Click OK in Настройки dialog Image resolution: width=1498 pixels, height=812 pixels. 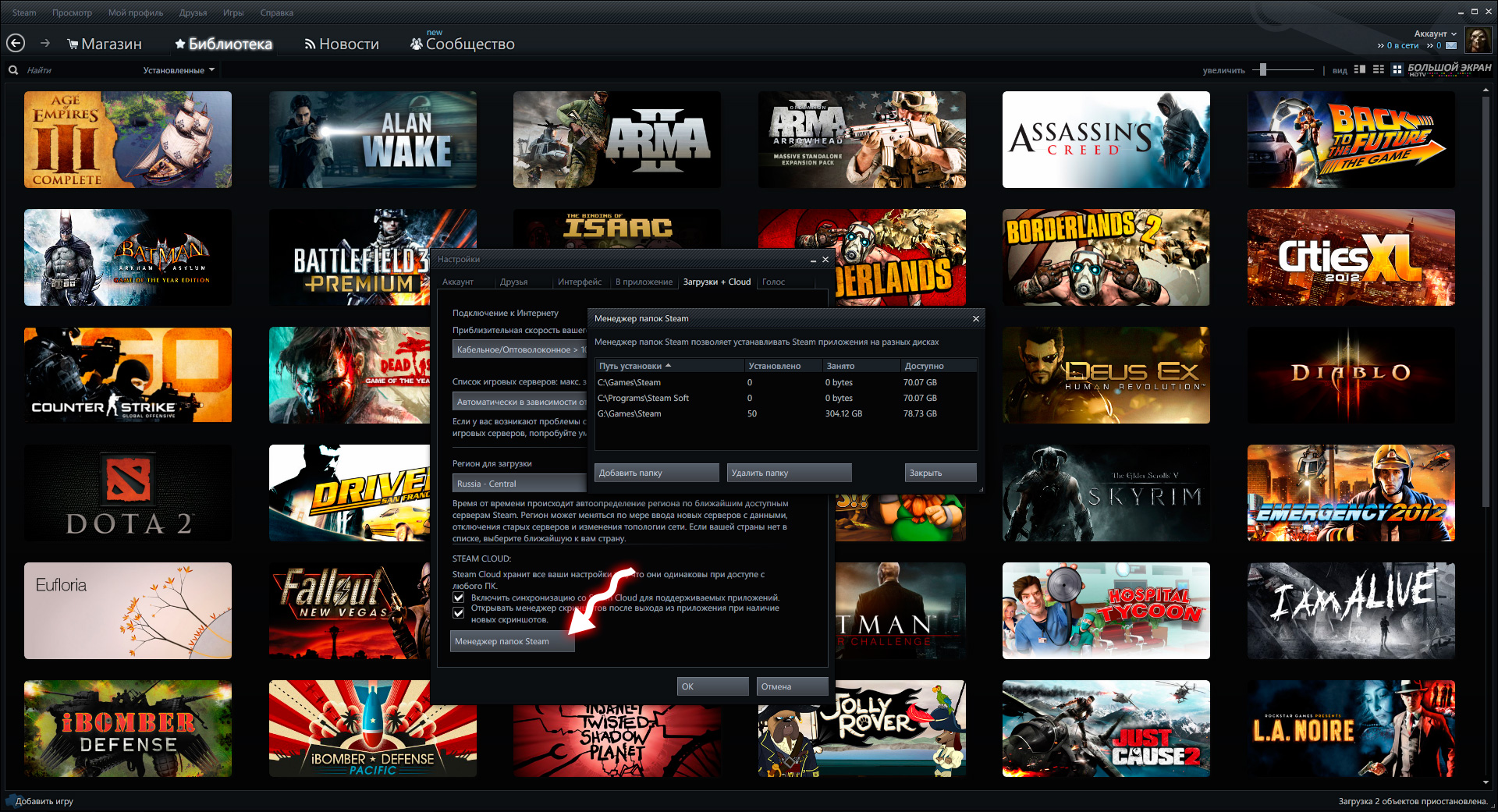coord(713,686)
